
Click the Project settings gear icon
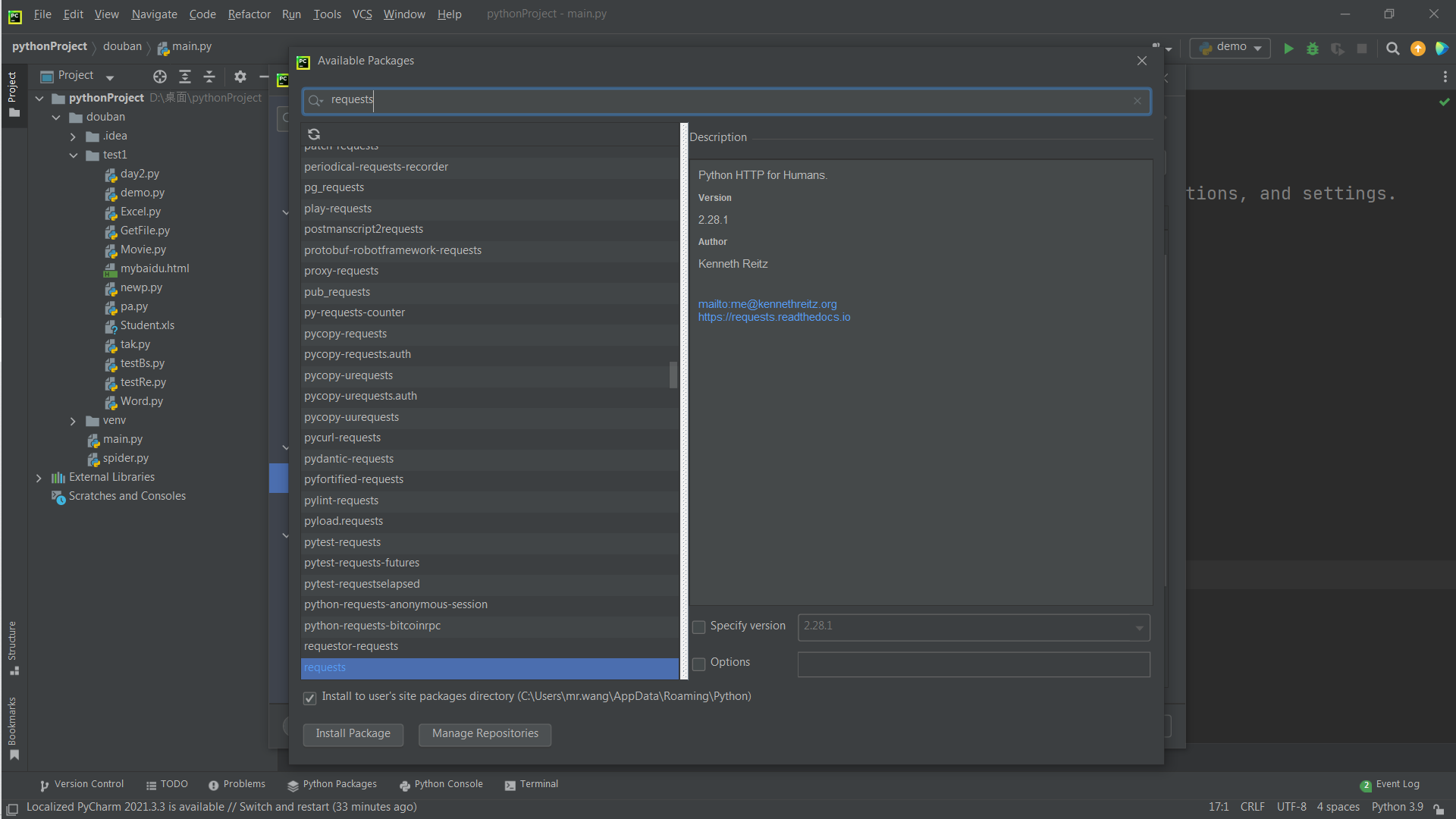tap(240, 77)
